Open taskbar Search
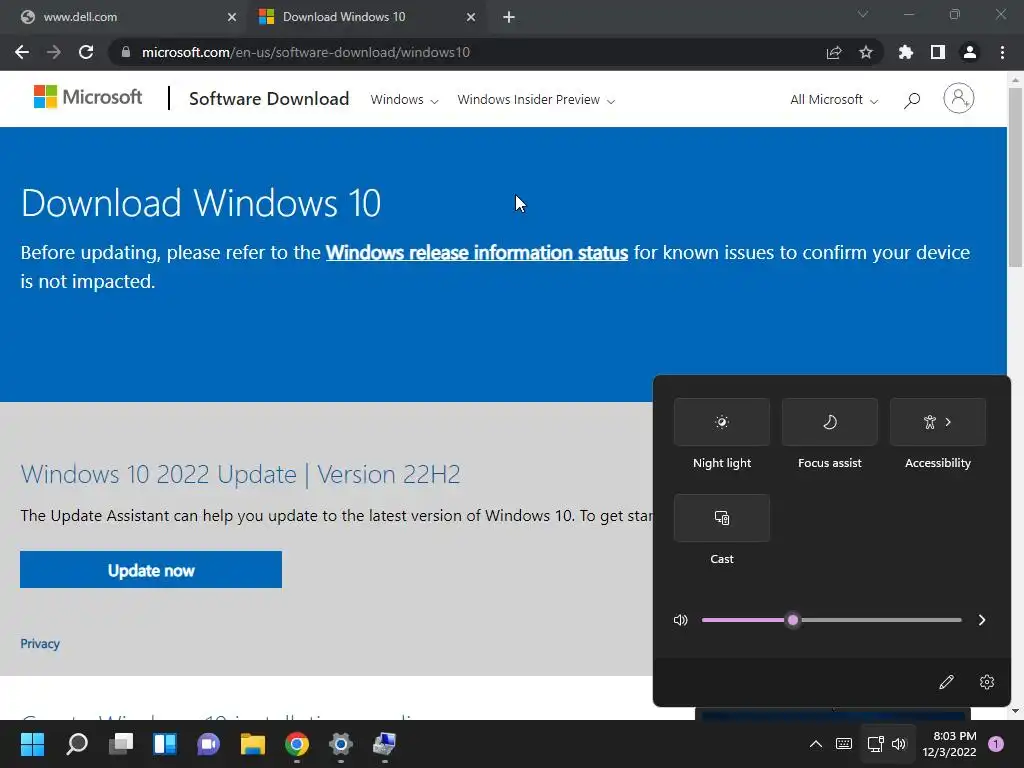Viewport: 1024px width, 768px height. coord(77,744)
